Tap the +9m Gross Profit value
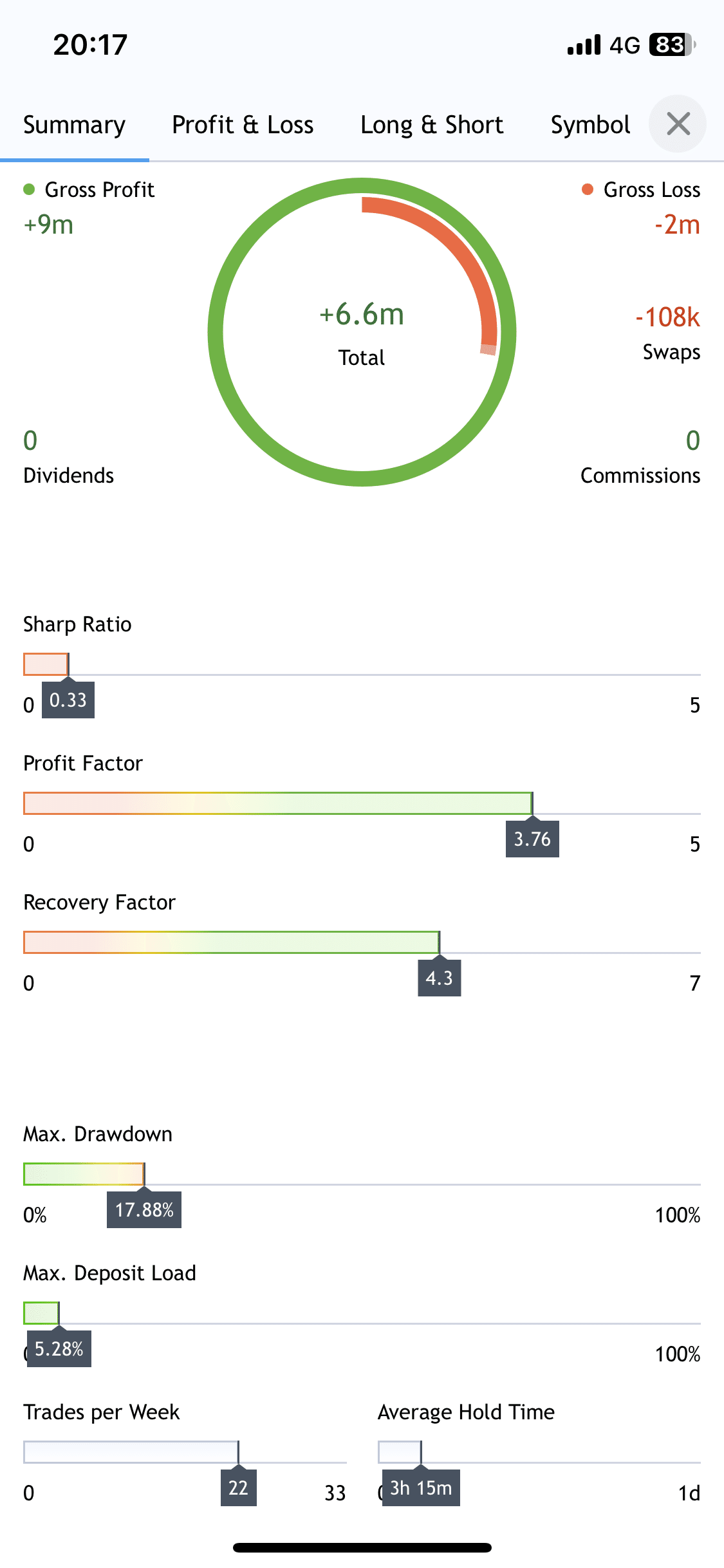This screenshot has width=724, height=1568. [48, 225]
